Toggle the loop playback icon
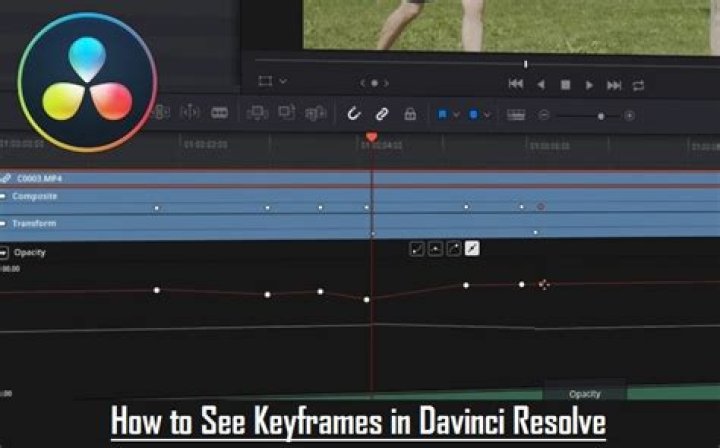Viewport: 720px width, 448px height. (x=638, y=85)
